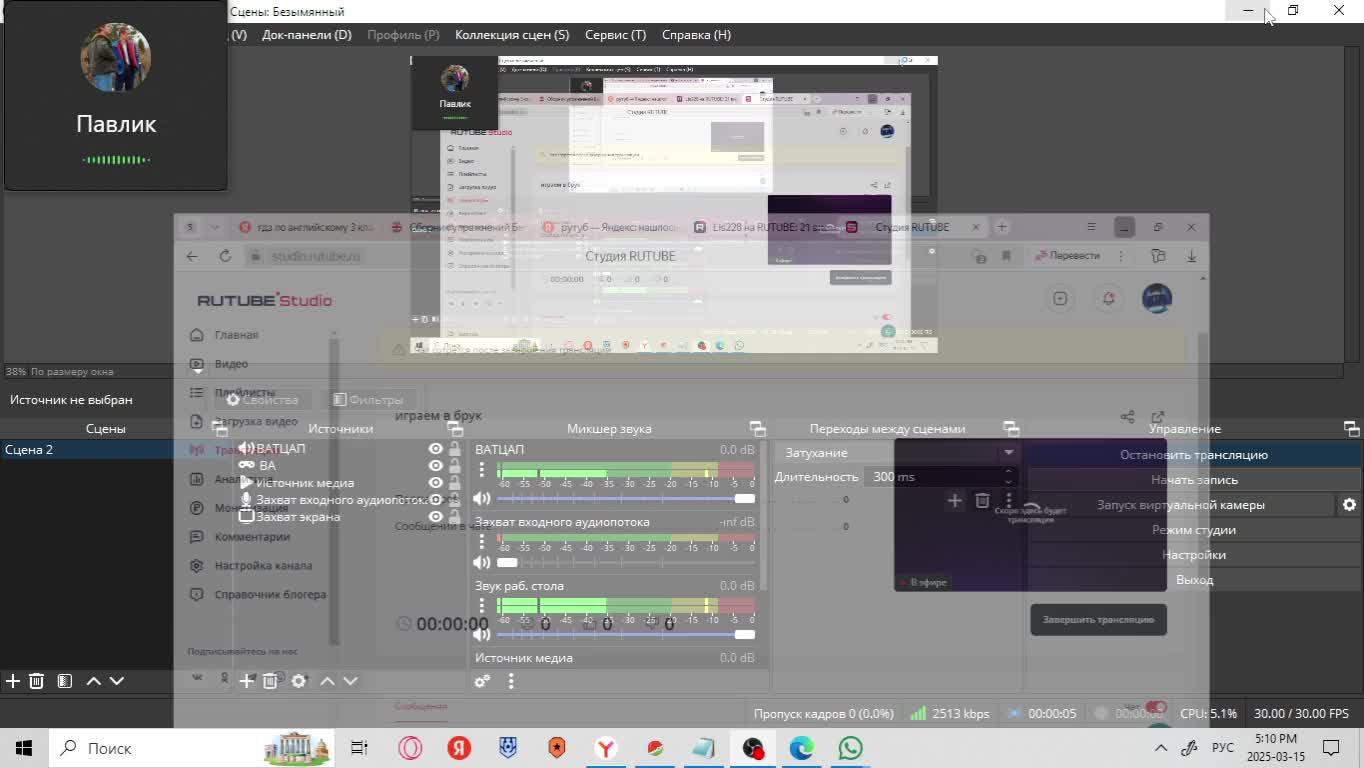The width and height of the screenshot is (1364, 768).
Task: Open Opera browser from the taskbar
Action: (410, 748)
